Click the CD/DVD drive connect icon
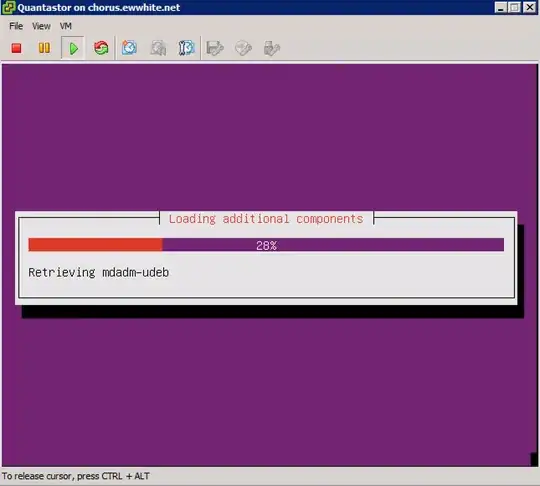This screenshot has width=540, height=486. (x=243, y=48)
